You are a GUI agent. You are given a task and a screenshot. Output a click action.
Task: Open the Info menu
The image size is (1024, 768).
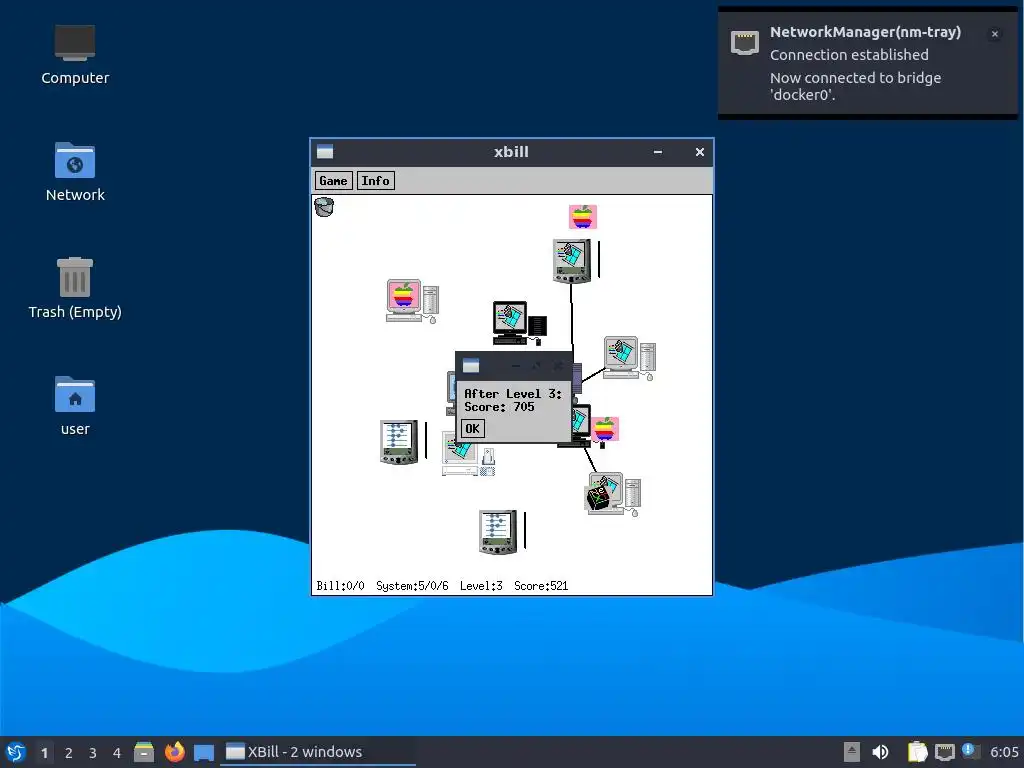(376, 181)
